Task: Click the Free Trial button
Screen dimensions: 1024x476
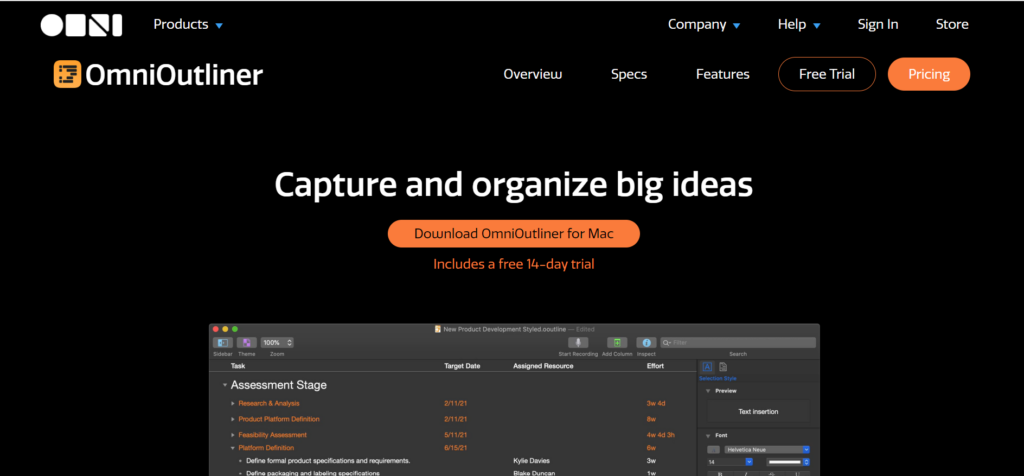Action: (827, 74)
